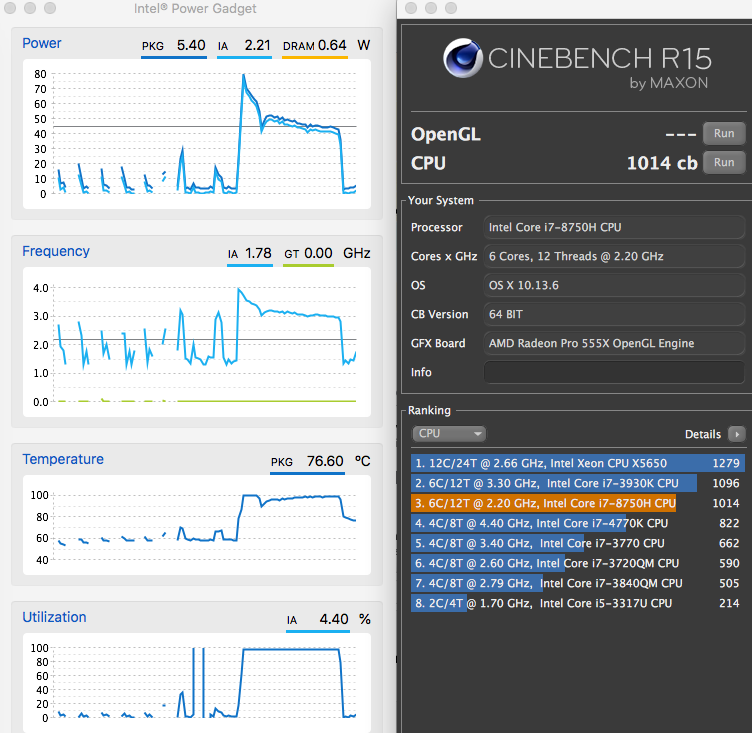Click the OS X 10.13.6 field
752x733 pixels.
[x=614, y=285]
